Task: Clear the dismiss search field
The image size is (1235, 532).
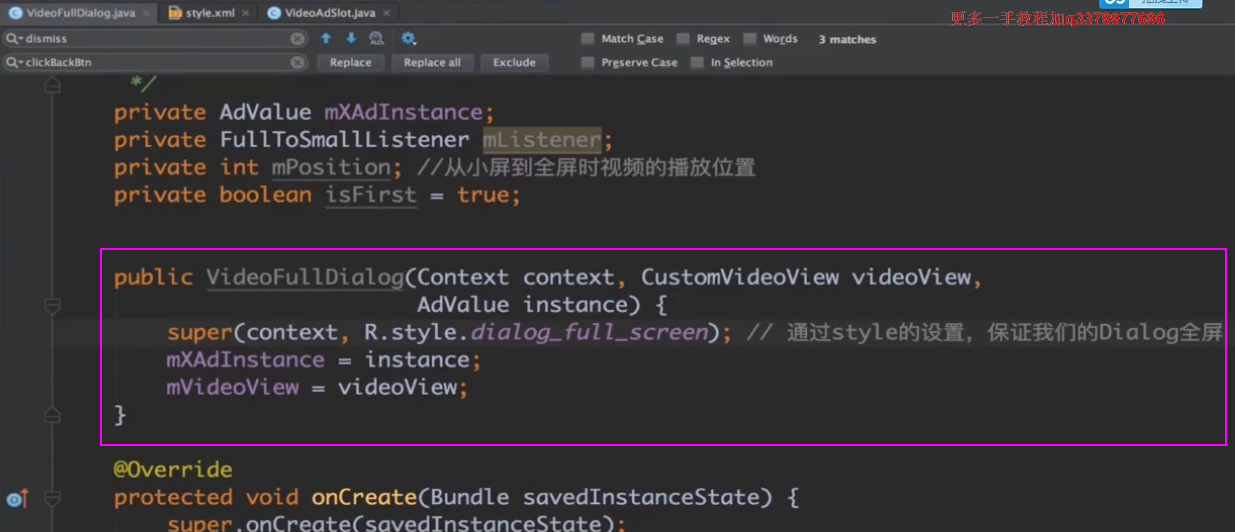Action: point(297,38)
